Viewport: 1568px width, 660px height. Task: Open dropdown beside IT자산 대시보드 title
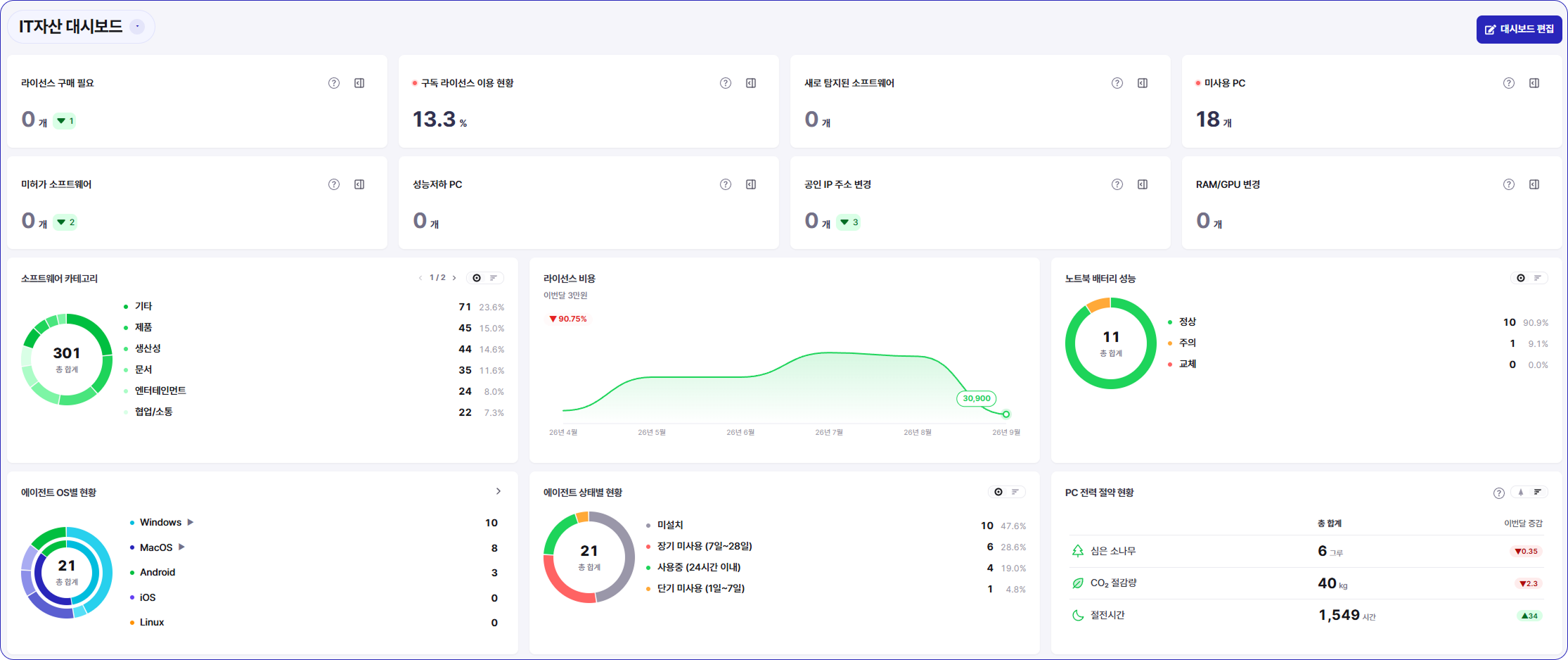pos(138,27)
